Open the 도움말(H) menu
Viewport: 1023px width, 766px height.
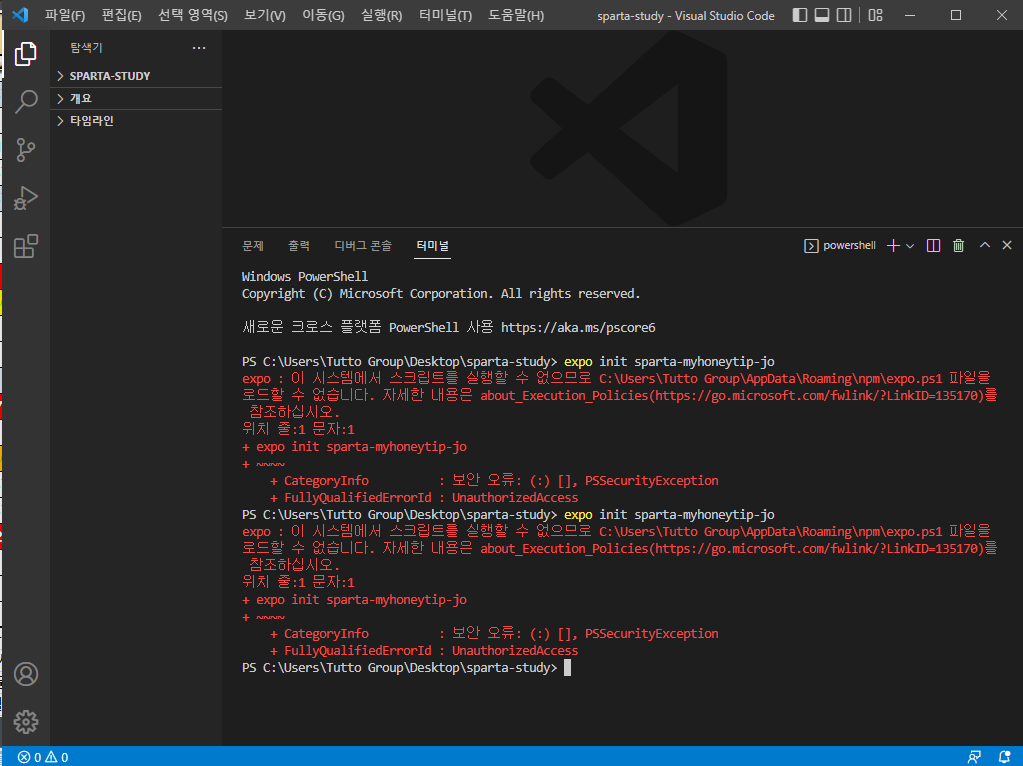pos(515,15)
